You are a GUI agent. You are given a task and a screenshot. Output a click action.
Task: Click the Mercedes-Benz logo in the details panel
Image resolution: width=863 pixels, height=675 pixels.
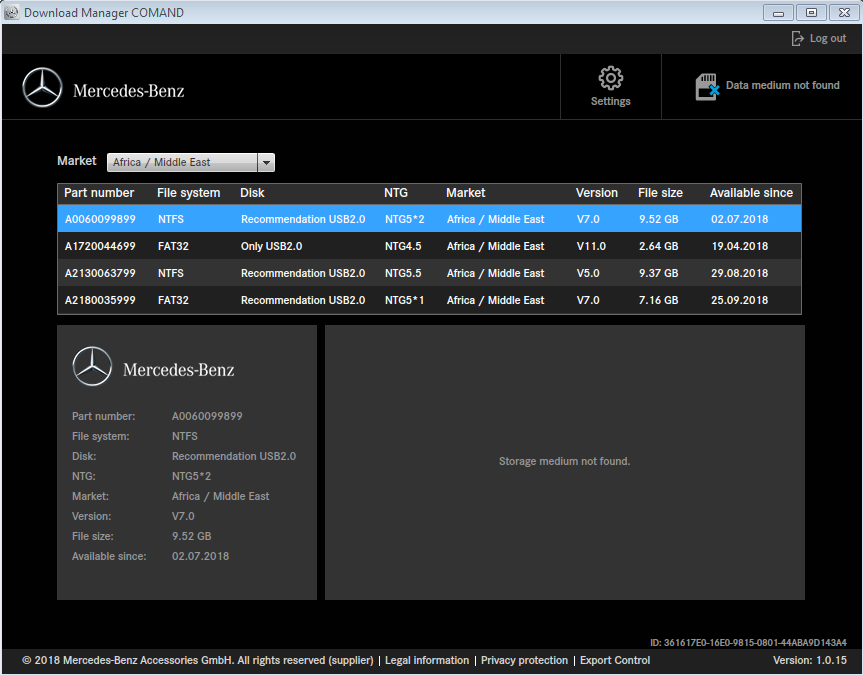pos(91,365)
